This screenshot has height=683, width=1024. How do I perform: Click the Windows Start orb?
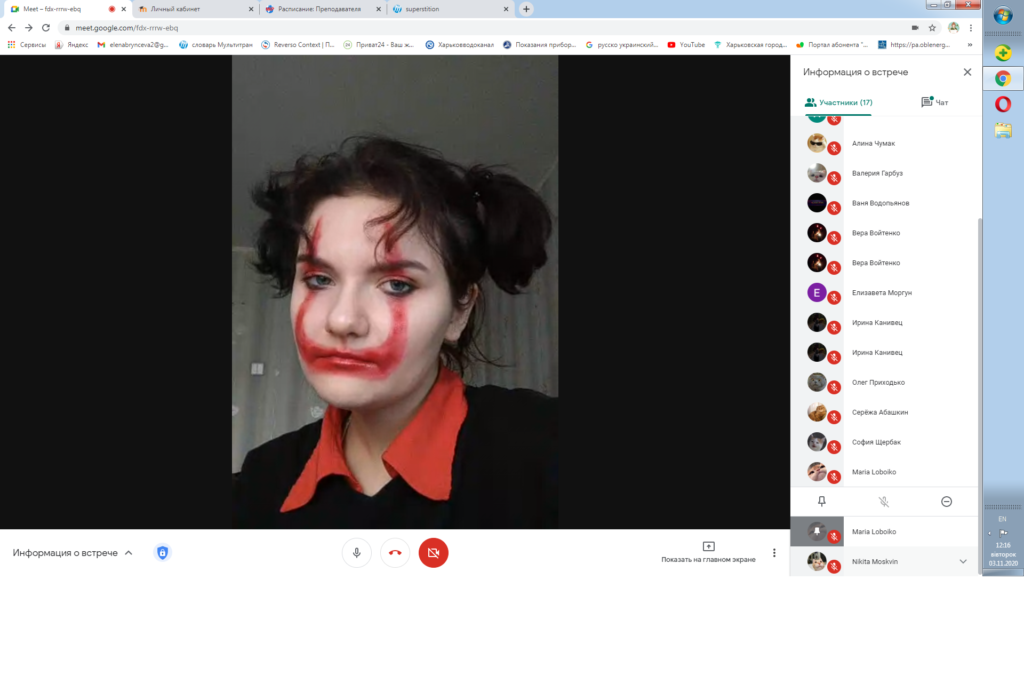click(1003, 15)
